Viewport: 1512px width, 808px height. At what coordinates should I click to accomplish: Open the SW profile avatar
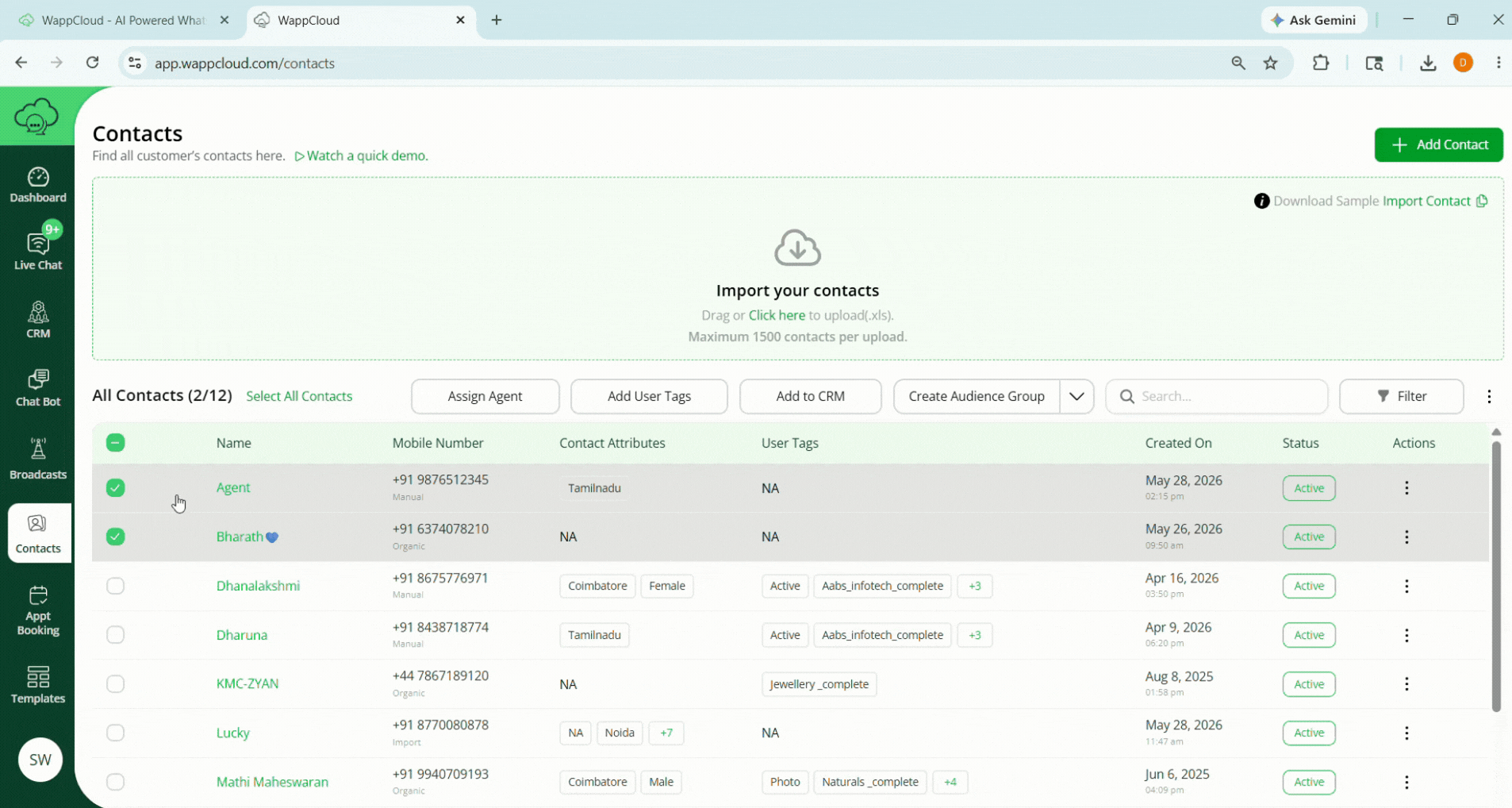pyautogui.click(x=40, y=760)
